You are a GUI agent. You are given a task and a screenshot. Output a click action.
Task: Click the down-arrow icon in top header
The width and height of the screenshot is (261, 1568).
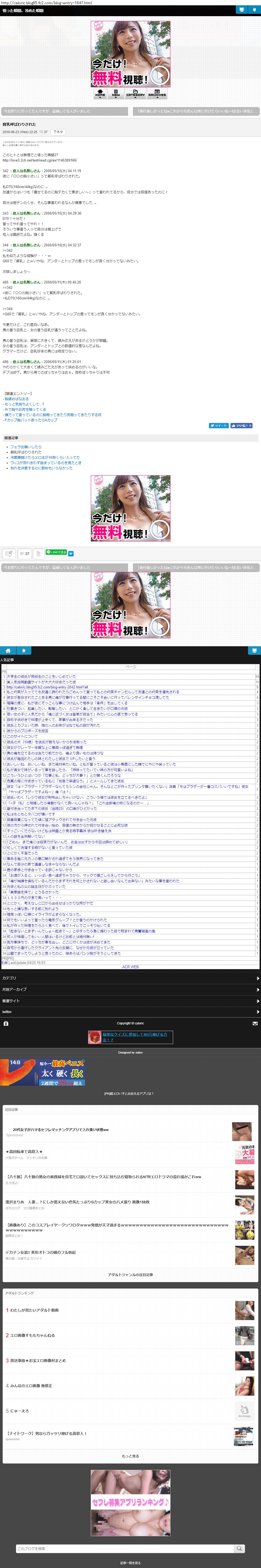(254, 10)
